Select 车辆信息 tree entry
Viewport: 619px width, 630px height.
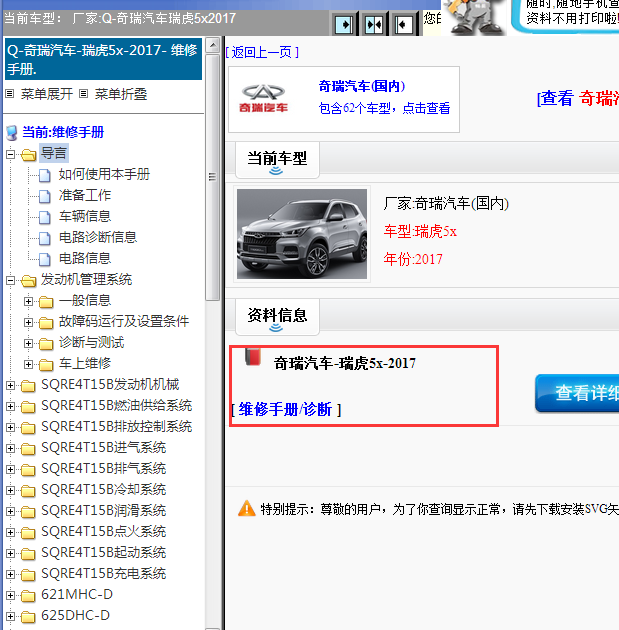click(85, 216)
